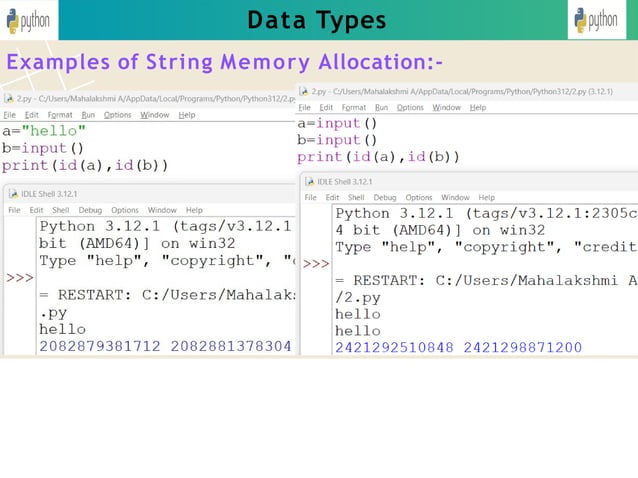Open Window menu in right editor window
This screenshot has height=478, width=638.
(x=446, y=108)
